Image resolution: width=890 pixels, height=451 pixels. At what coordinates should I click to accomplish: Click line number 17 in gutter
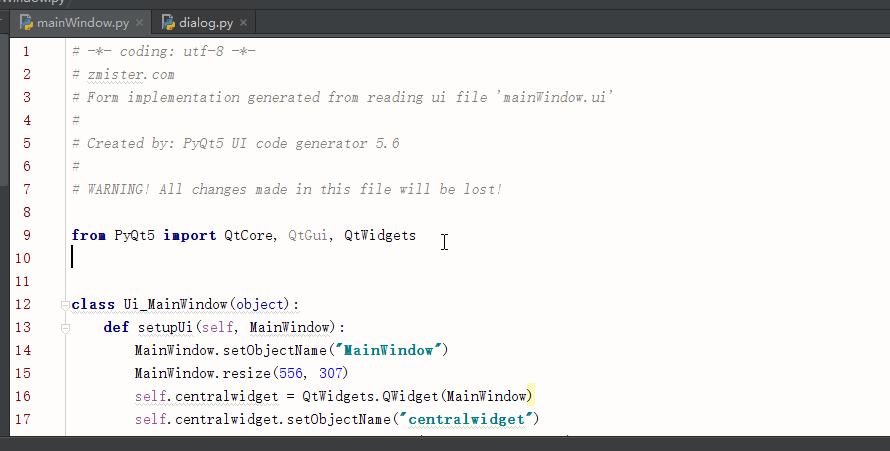(x=23, y=419)
